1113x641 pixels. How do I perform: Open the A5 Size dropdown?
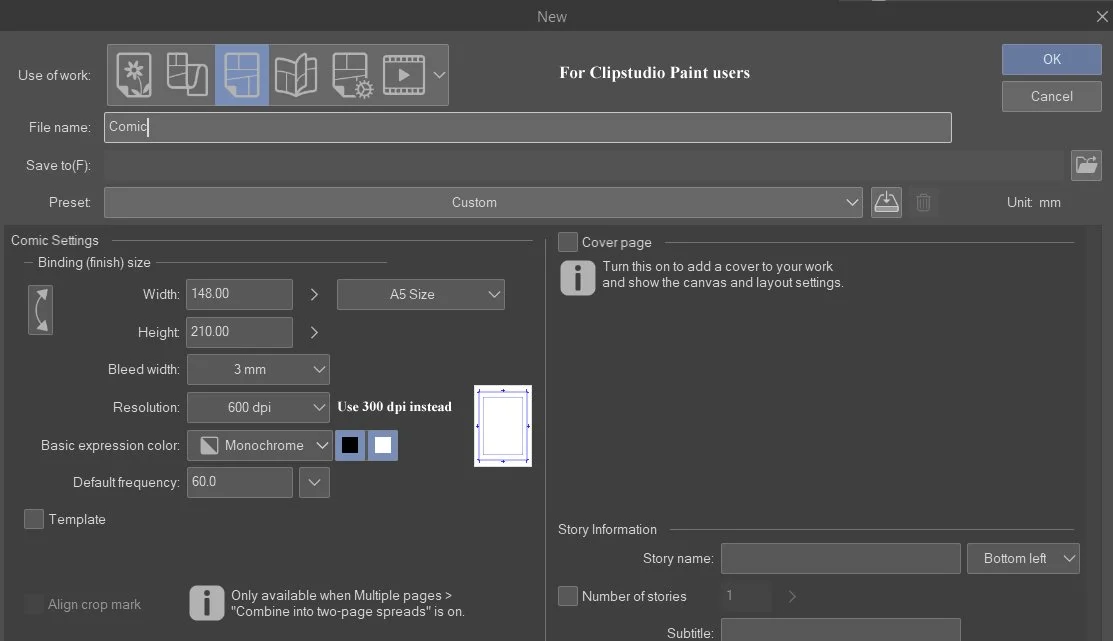click(421, 295)
